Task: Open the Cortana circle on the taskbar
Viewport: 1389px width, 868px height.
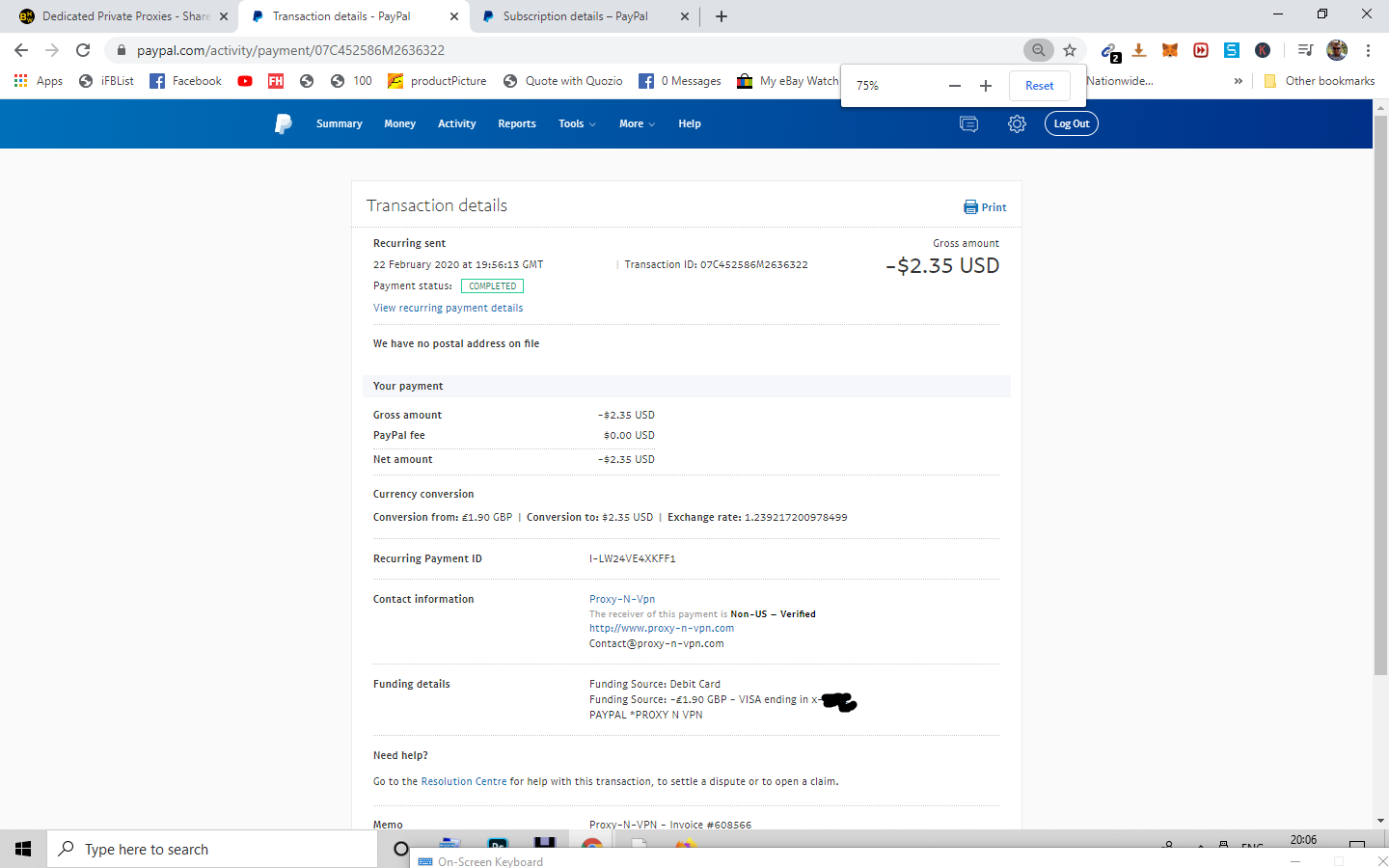Action: click(401, 849)
